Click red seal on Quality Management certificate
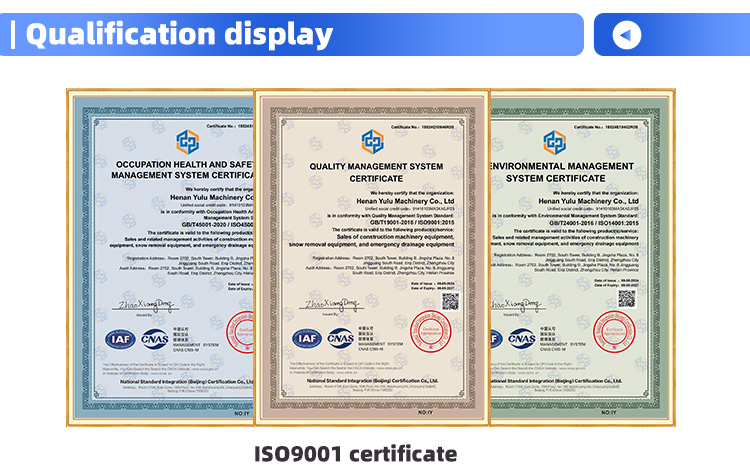The height and width of the screenshot is (467, 750). 430,332
